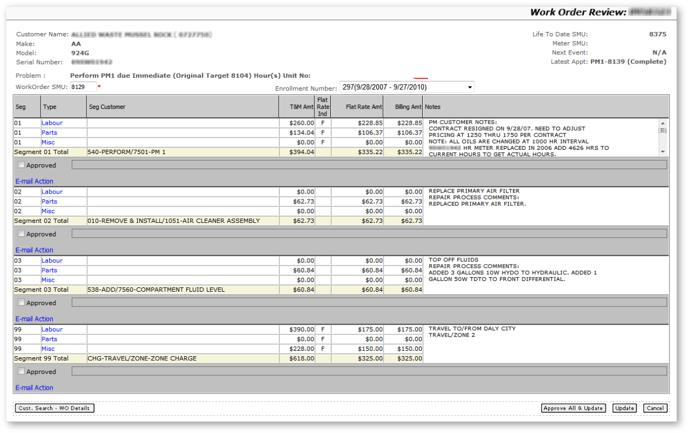Open the Enrollment Number dropdown
The height and width of the screenshot is (433, 688).
tap(407, 88)
